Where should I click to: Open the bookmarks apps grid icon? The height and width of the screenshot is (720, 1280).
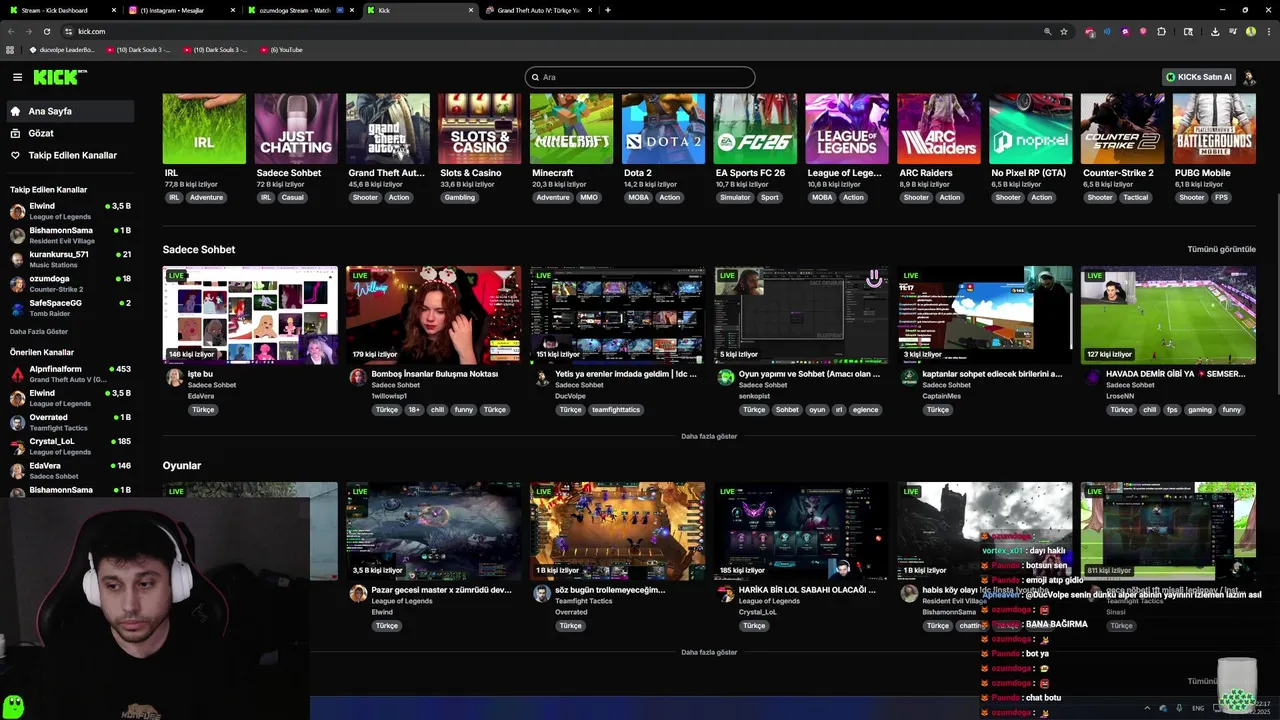point(11,49)
